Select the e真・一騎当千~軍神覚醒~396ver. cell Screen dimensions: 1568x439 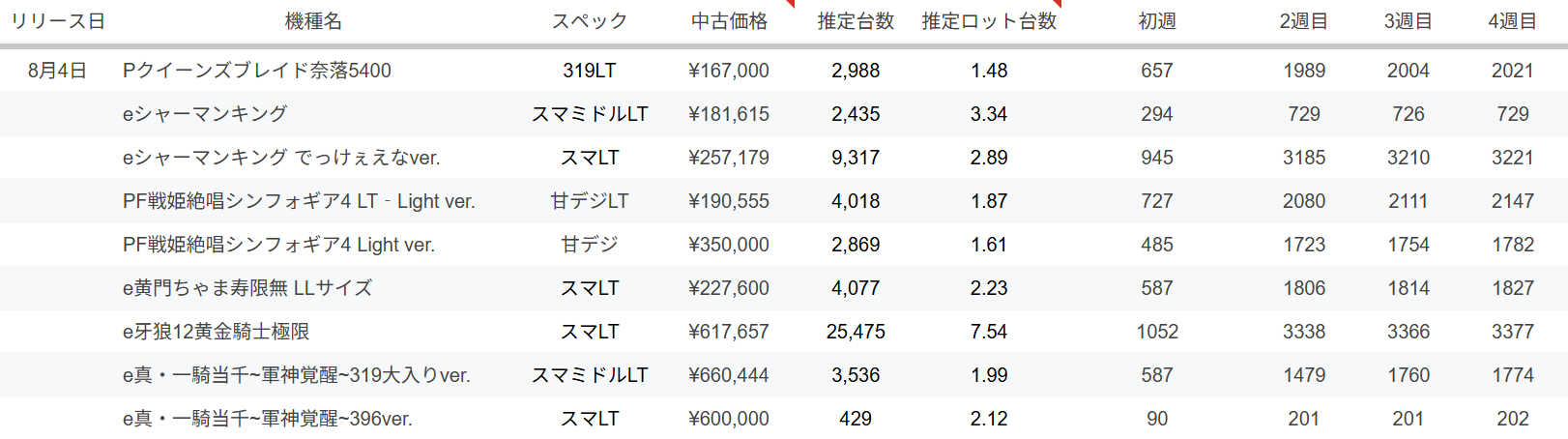point(268,419)
